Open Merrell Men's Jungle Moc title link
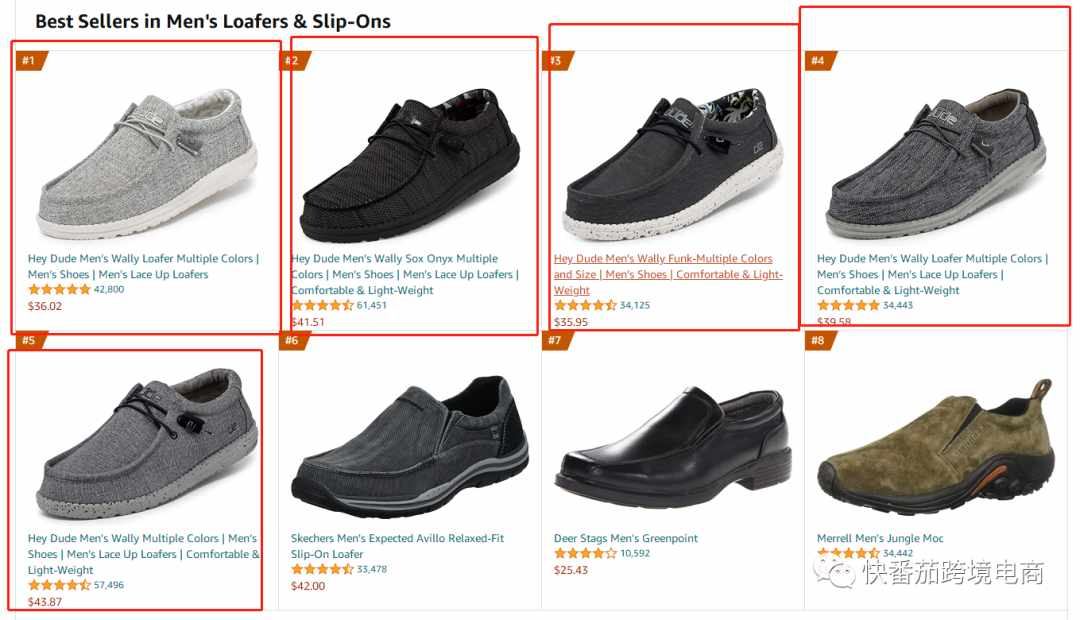 [880, 538]
